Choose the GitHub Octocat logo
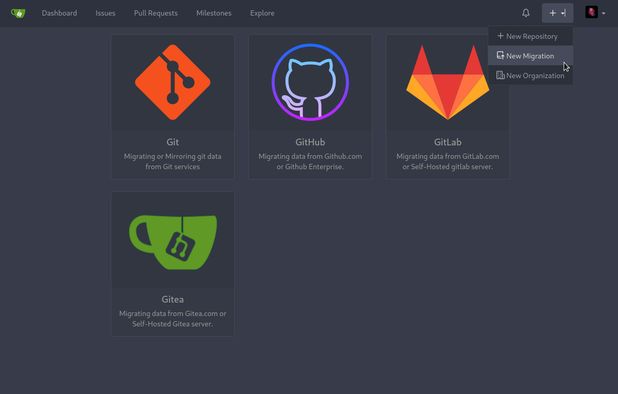The width and height of the screenshot is (618, 394). tap(310, 82)
